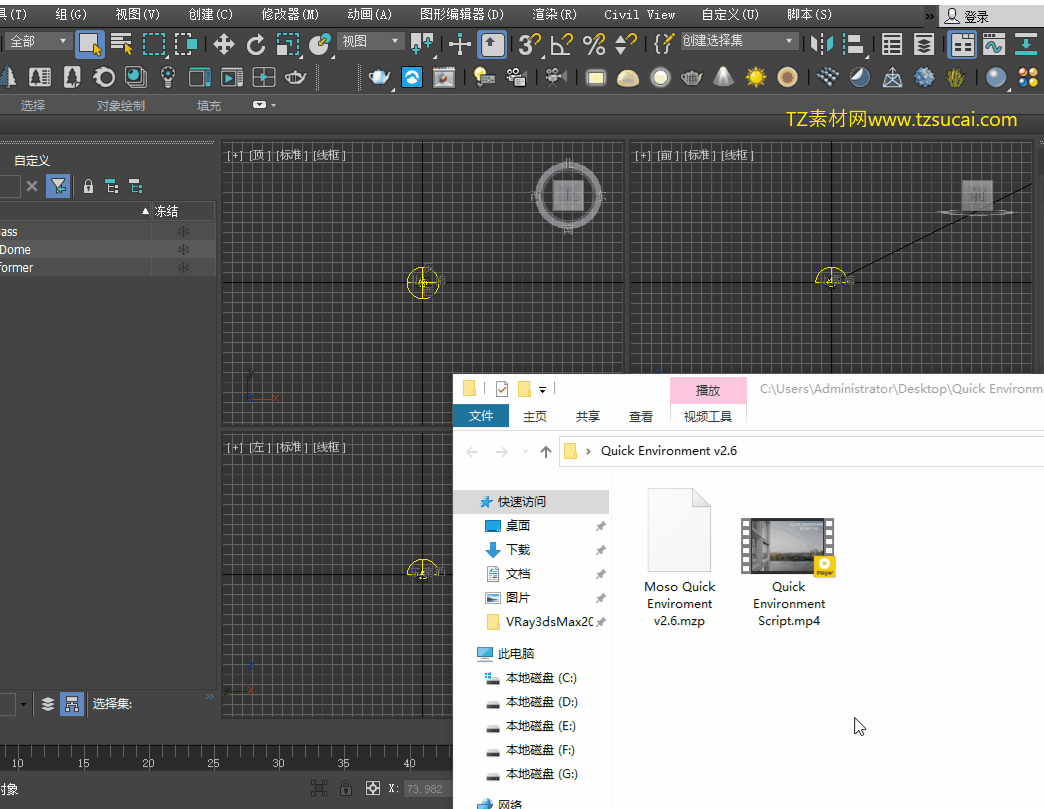
Task: Activate the Select Object tool
Action: tap(89, 44)
